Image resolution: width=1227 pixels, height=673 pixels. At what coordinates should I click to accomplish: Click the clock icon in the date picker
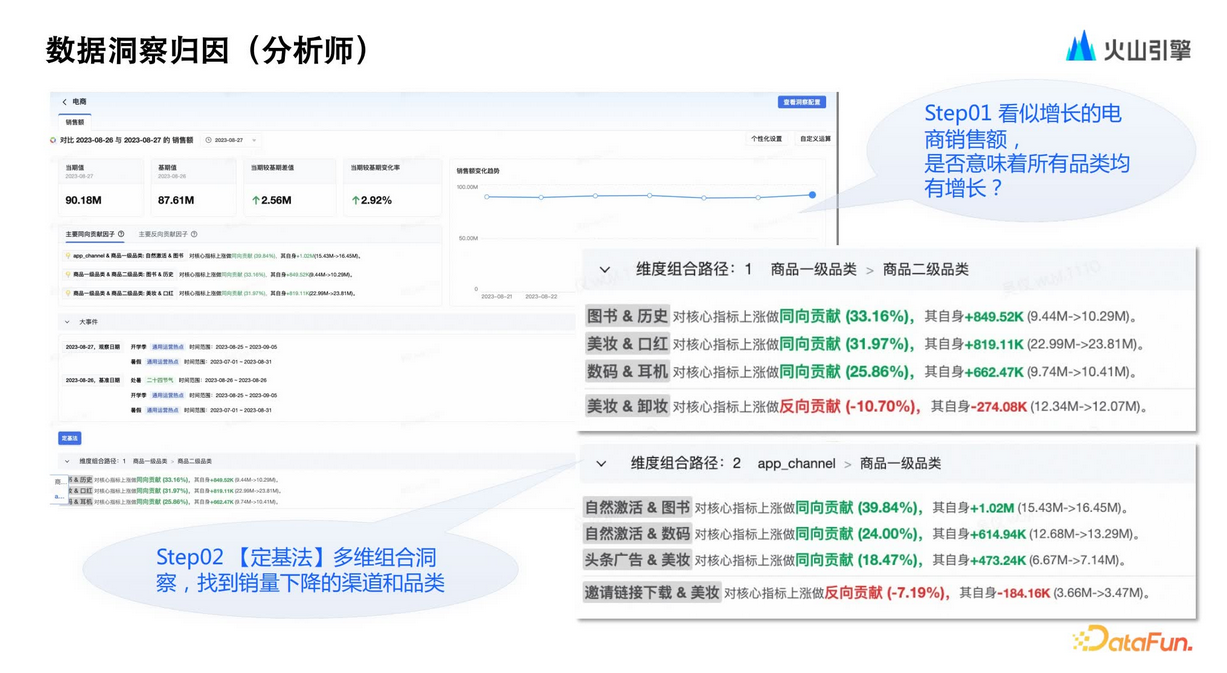click(209, 141)
